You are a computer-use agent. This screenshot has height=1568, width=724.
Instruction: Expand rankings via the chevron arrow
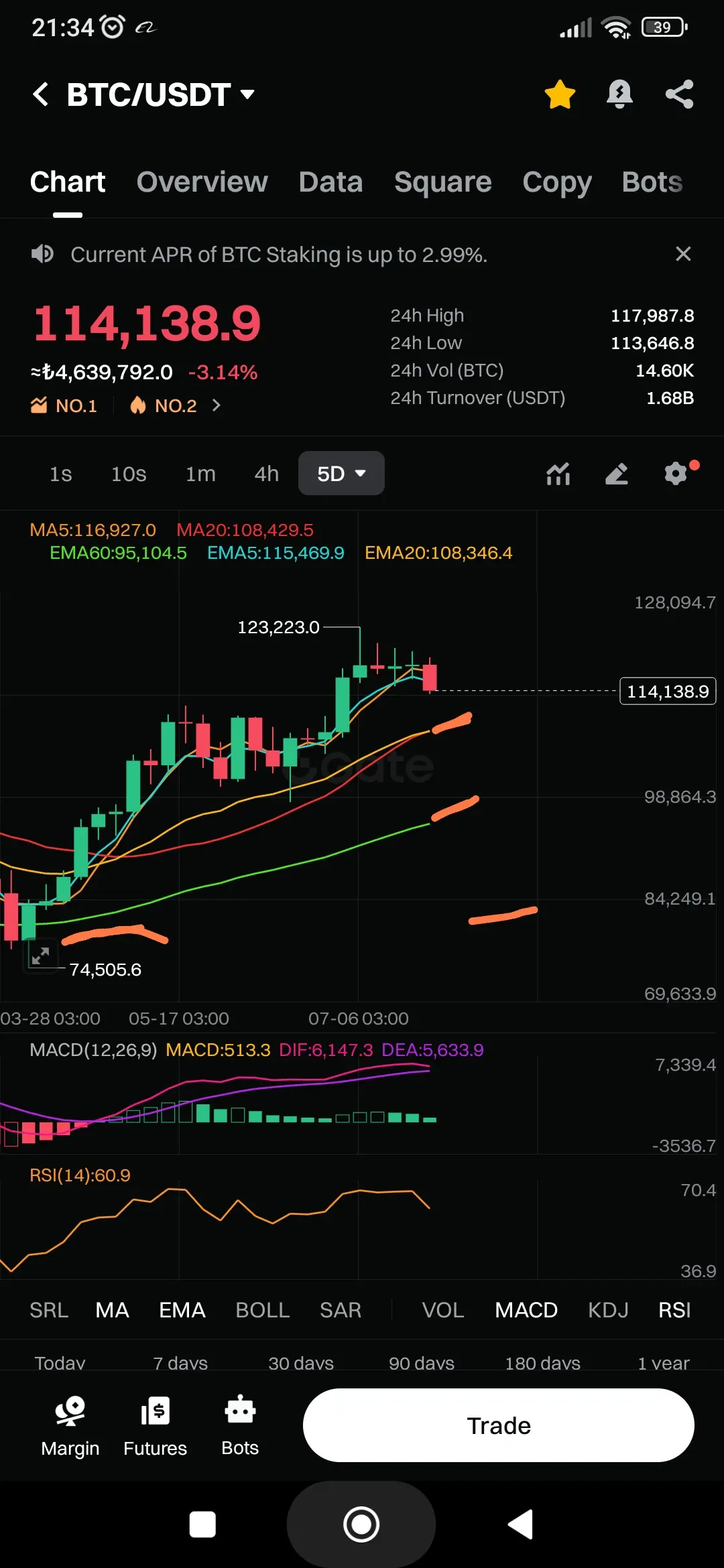(216, 405)
